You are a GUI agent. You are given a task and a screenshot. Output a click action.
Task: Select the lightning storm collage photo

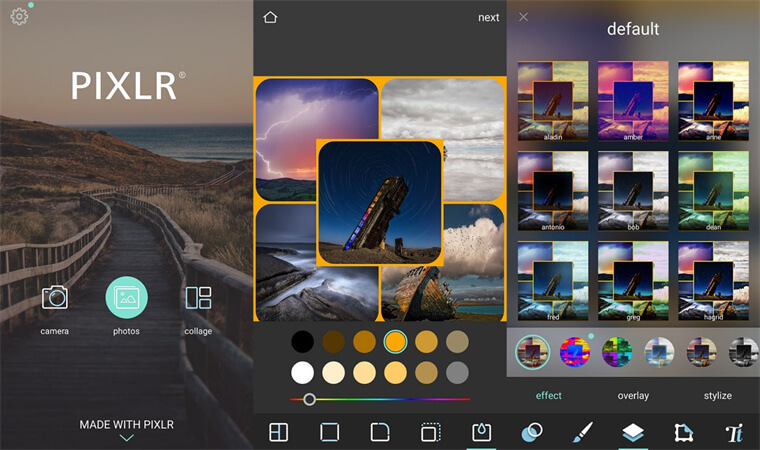coord(316,140)
